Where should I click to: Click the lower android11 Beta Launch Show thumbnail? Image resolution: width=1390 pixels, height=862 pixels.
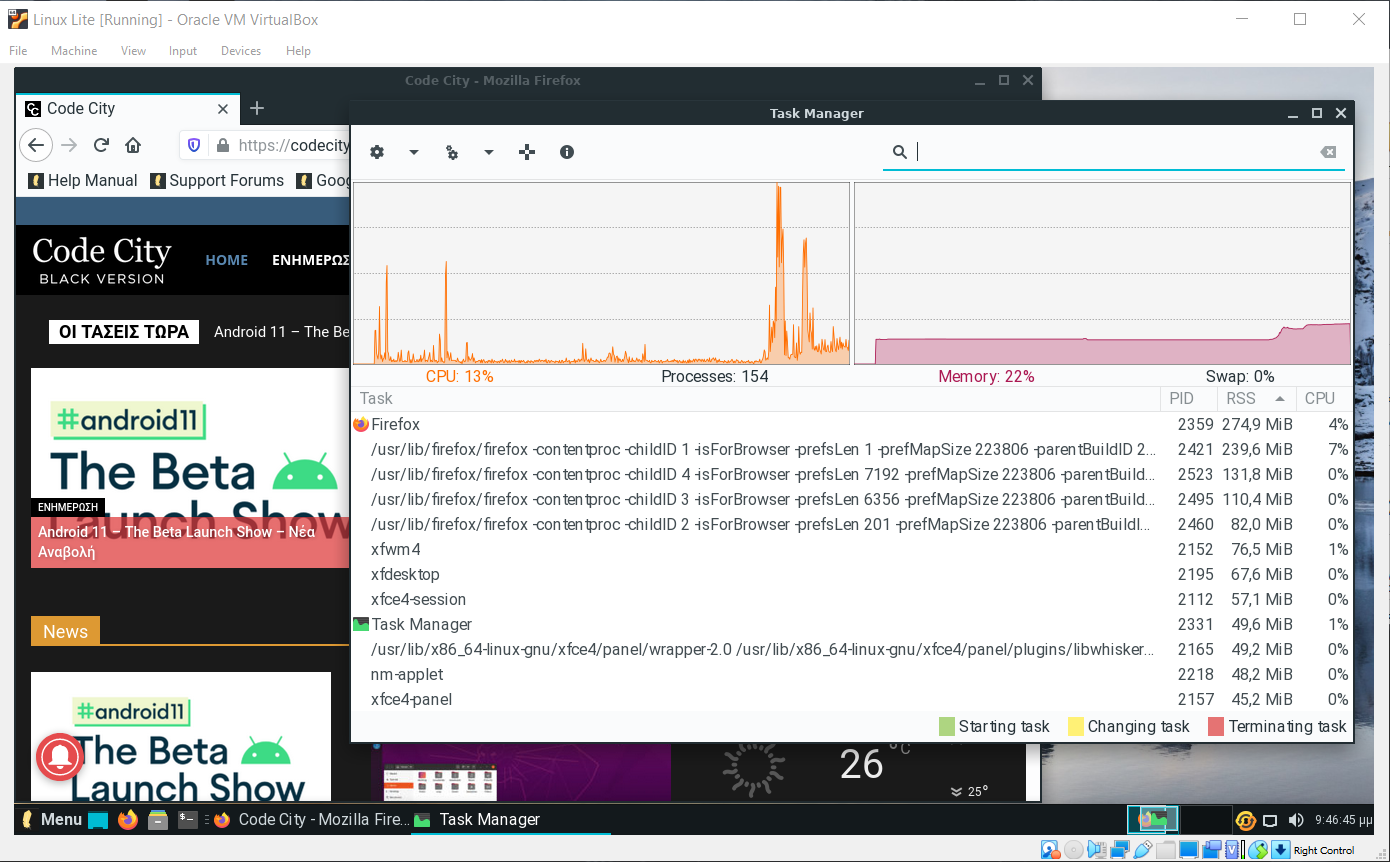[181, 737]
